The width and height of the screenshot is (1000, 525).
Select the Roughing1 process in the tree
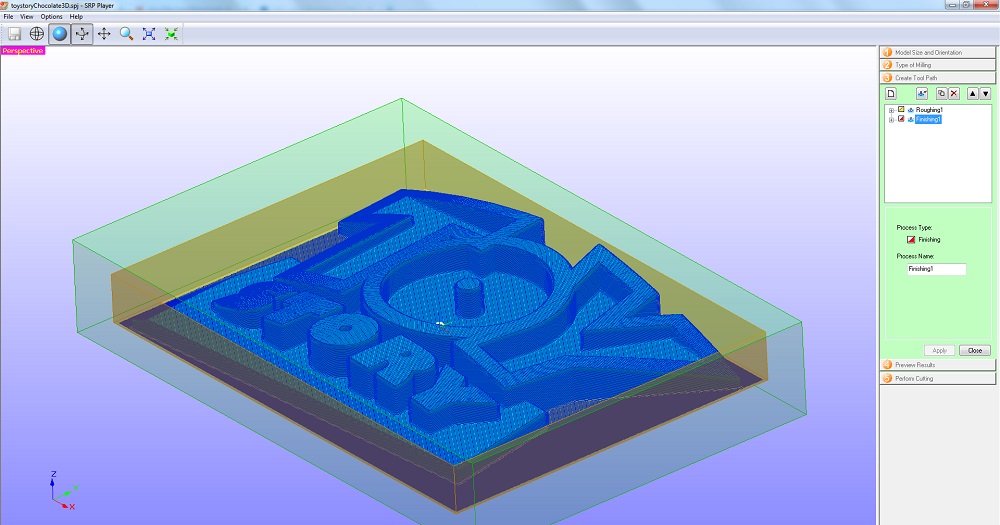[929, 110]
